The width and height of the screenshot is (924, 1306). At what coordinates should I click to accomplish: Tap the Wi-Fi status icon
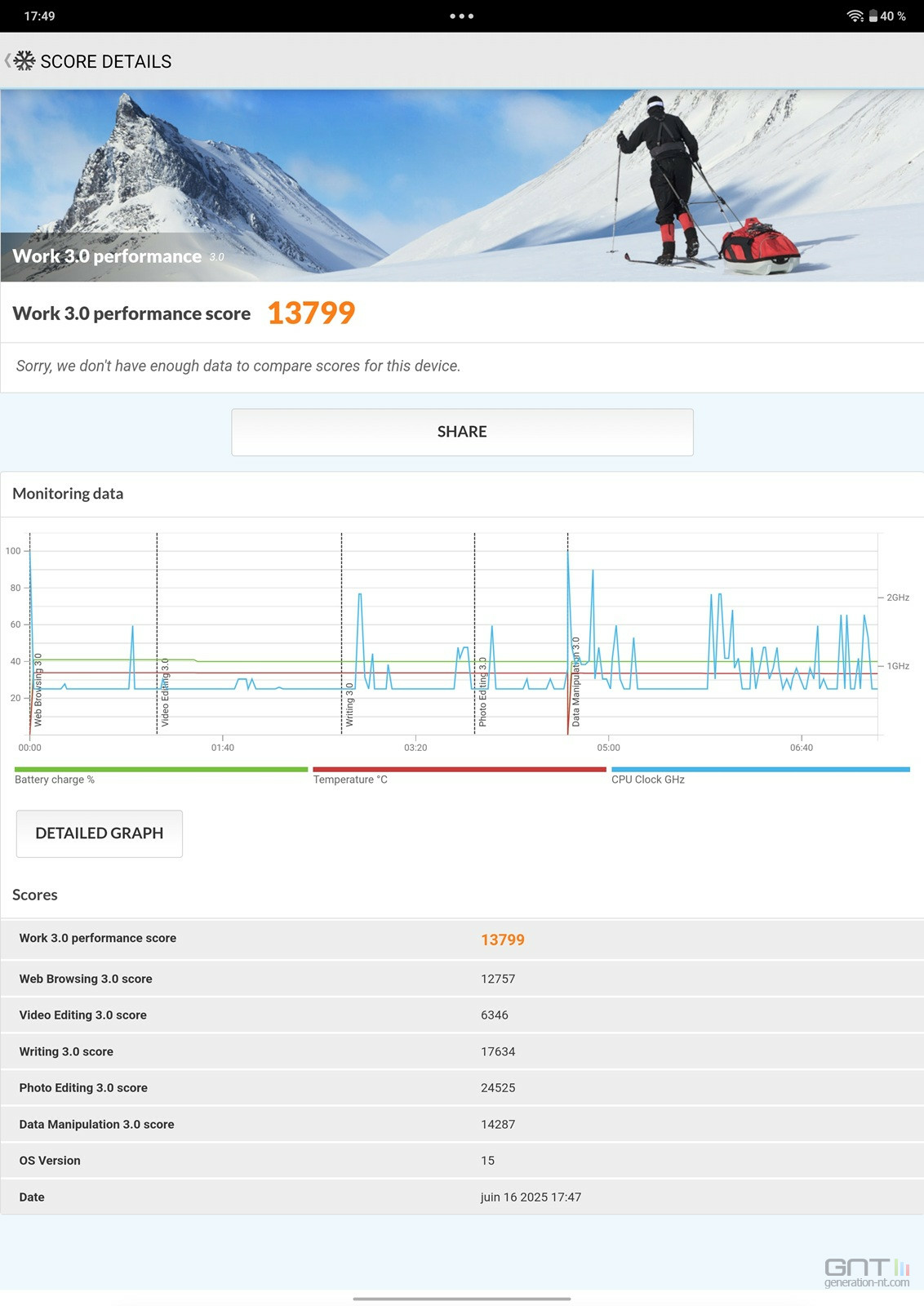point(855,16)
